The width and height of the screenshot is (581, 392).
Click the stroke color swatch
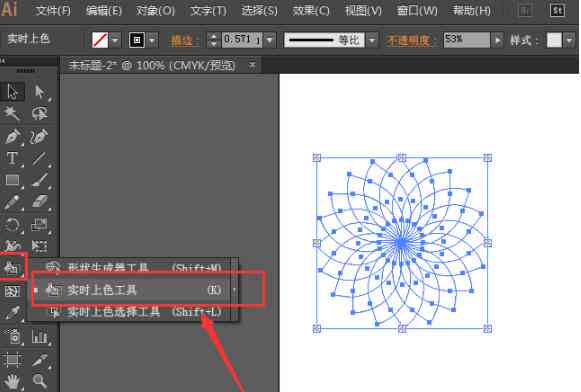coord(137,40)
